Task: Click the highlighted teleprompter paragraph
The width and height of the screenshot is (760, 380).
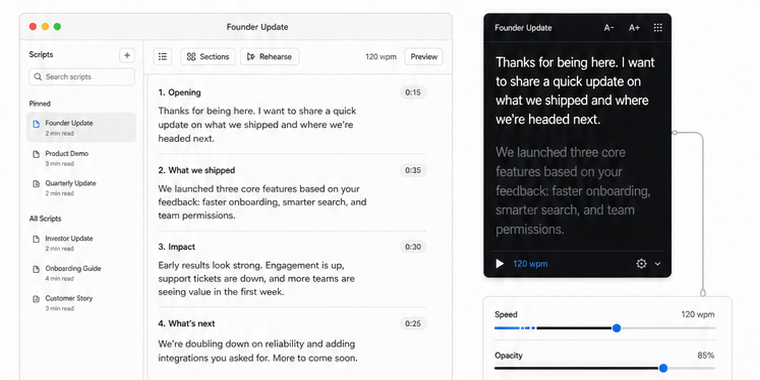Action: coord(575,91)
